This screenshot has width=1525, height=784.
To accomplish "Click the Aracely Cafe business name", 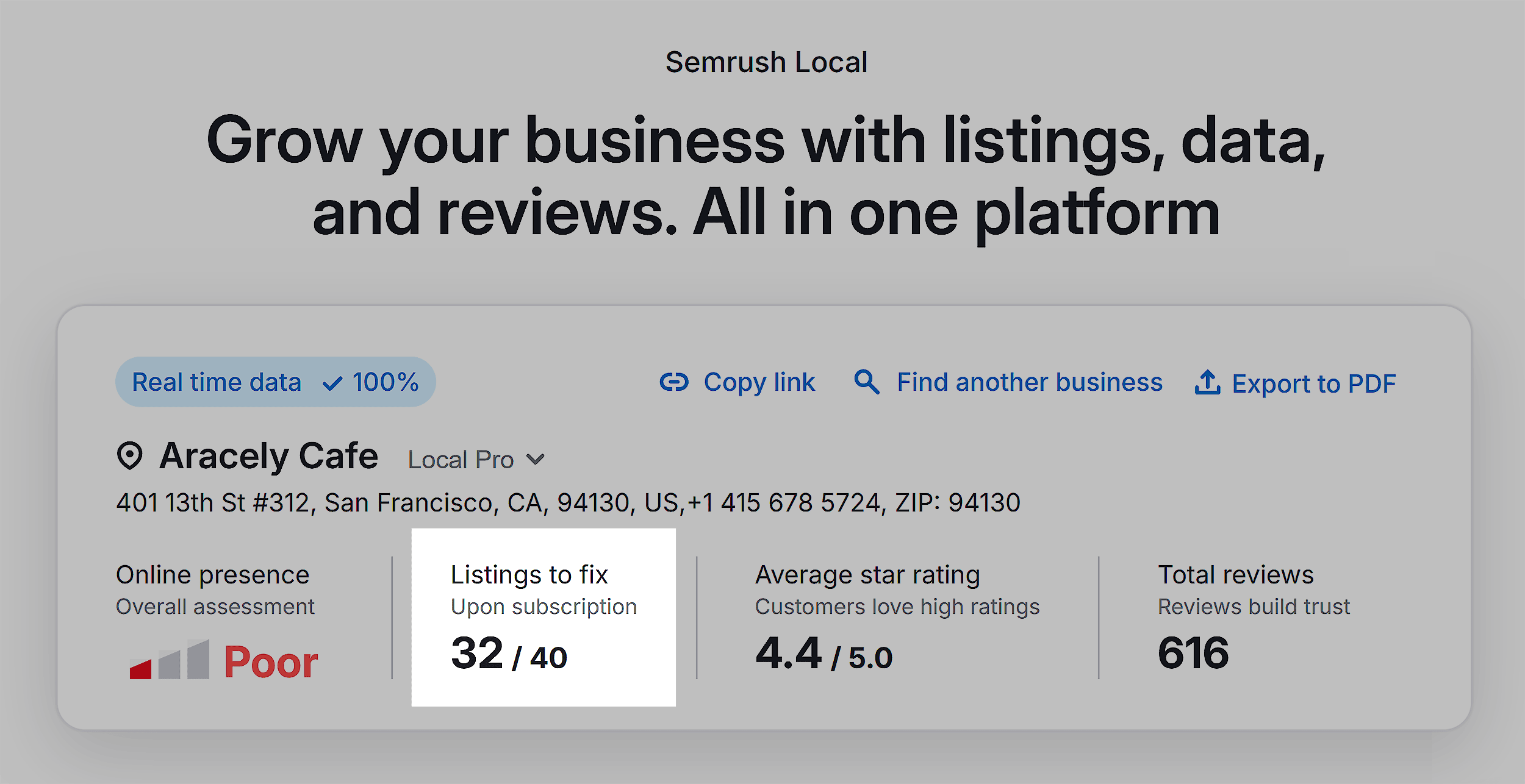I will [x=268, y=456].
